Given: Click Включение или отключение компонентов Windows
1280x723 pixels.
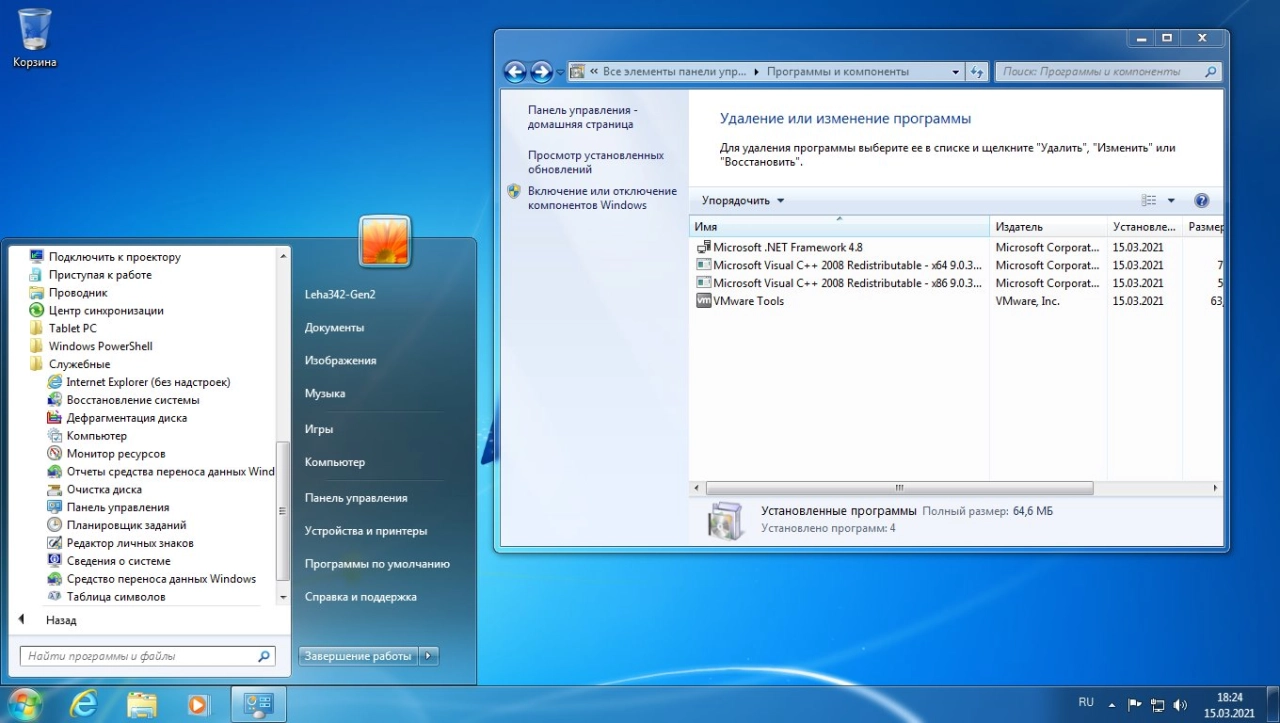Looking at the screenshot, I should pos(602,198).
